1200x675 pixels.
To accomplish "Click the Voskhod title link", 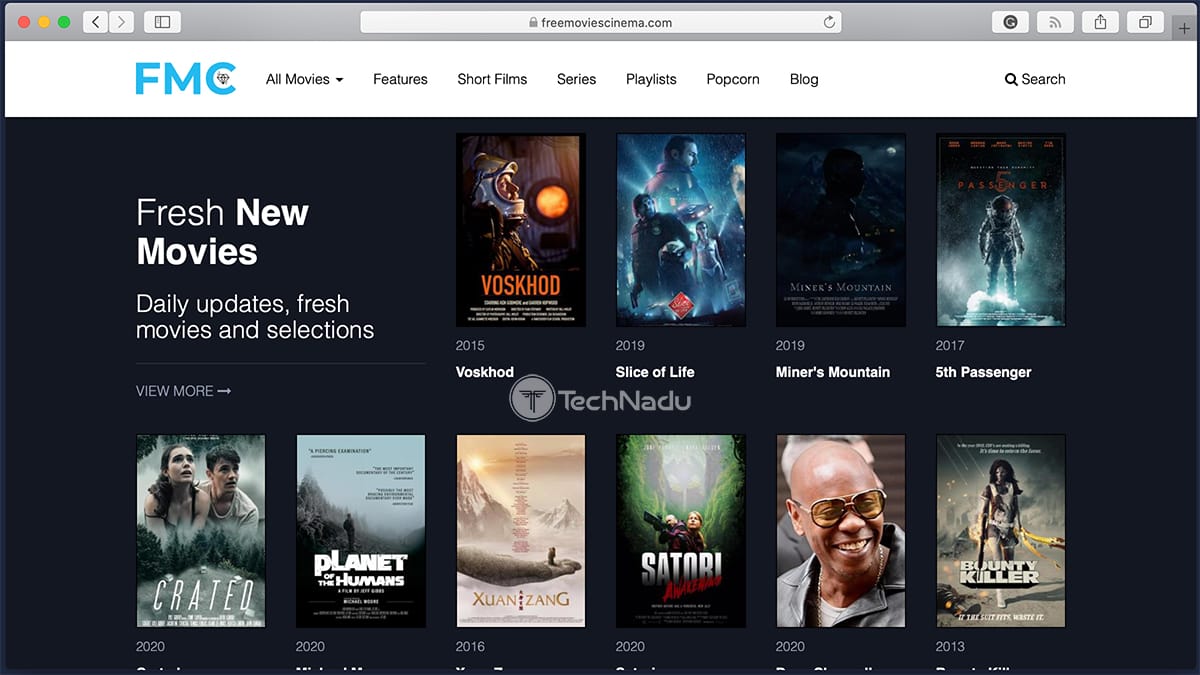I will pos(485,372).
